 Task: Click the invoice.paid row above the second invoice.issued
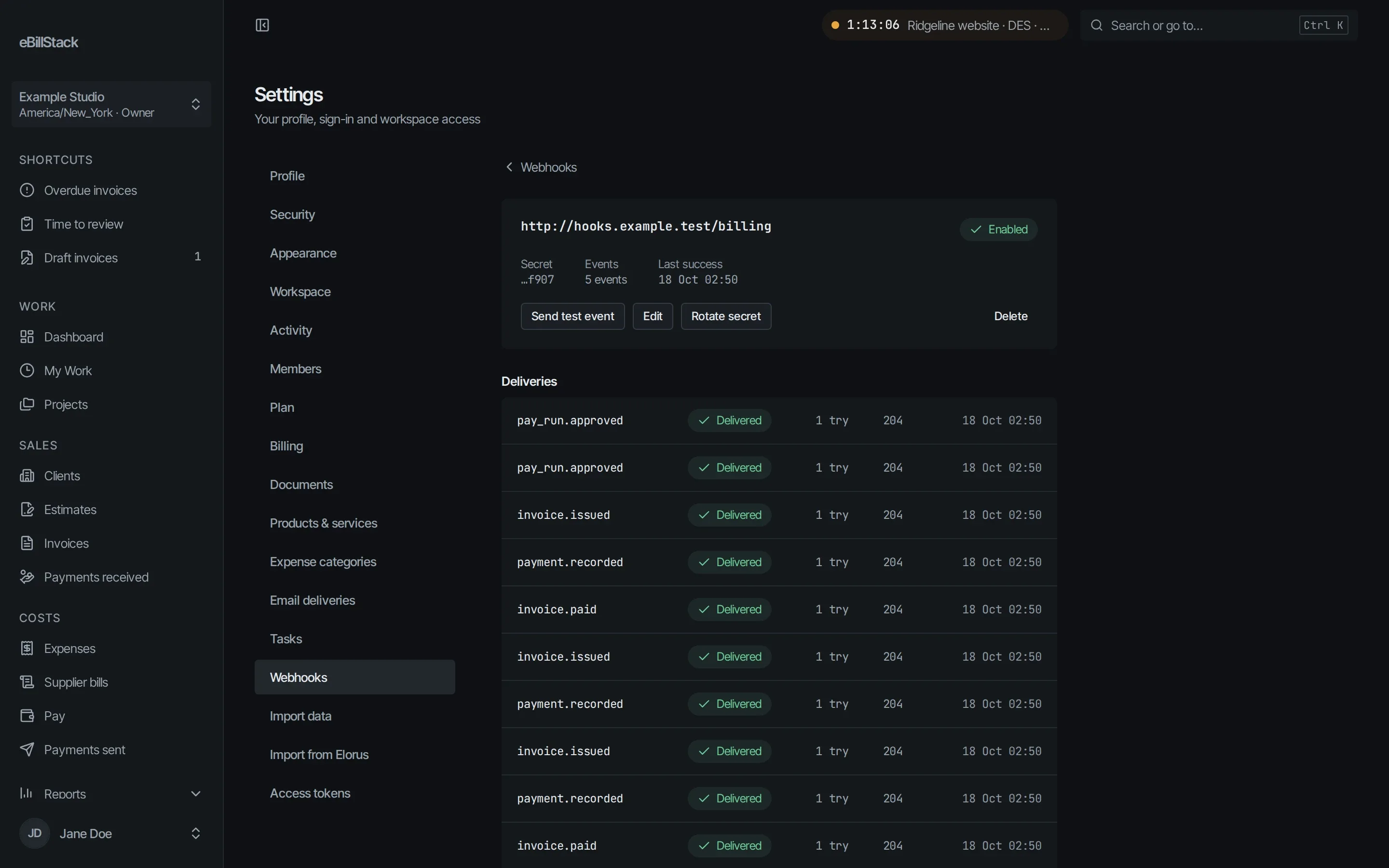coord(779,609)
